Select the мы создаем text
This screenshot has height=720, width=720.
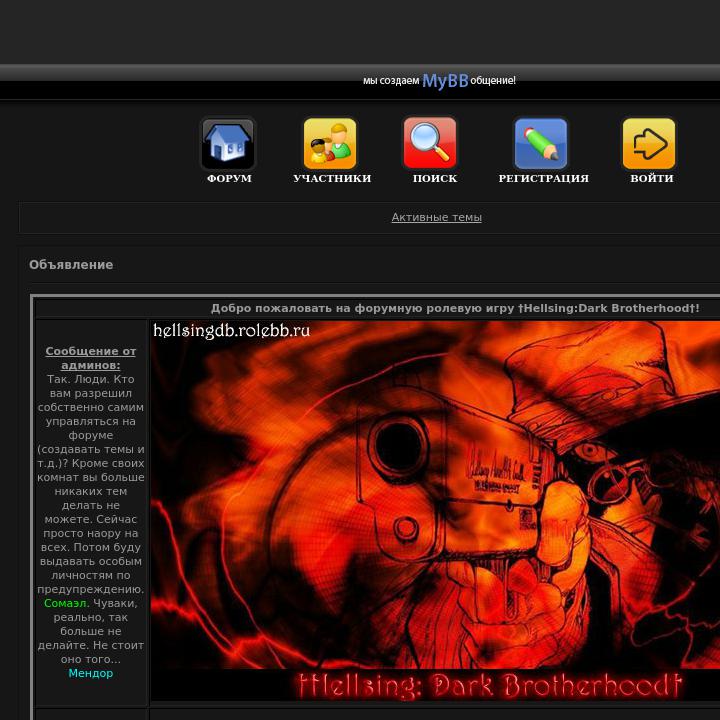[x=391, y=81]
